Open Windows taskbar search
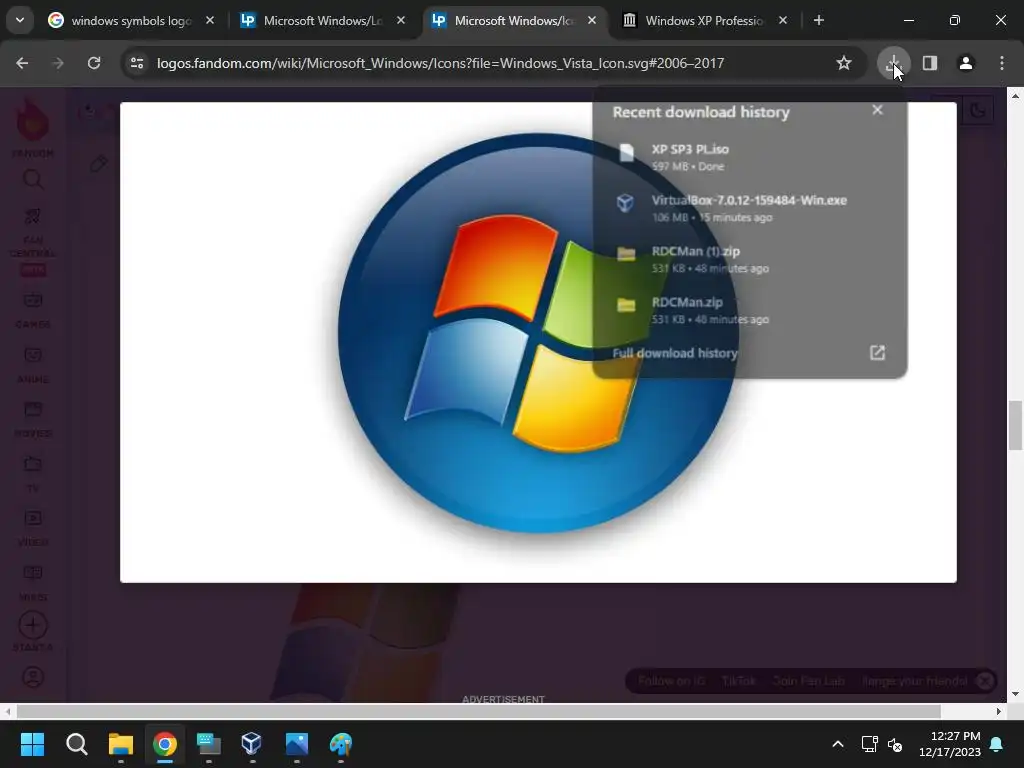The height and width of the screenshot is (768, 1024). [76, 744]
